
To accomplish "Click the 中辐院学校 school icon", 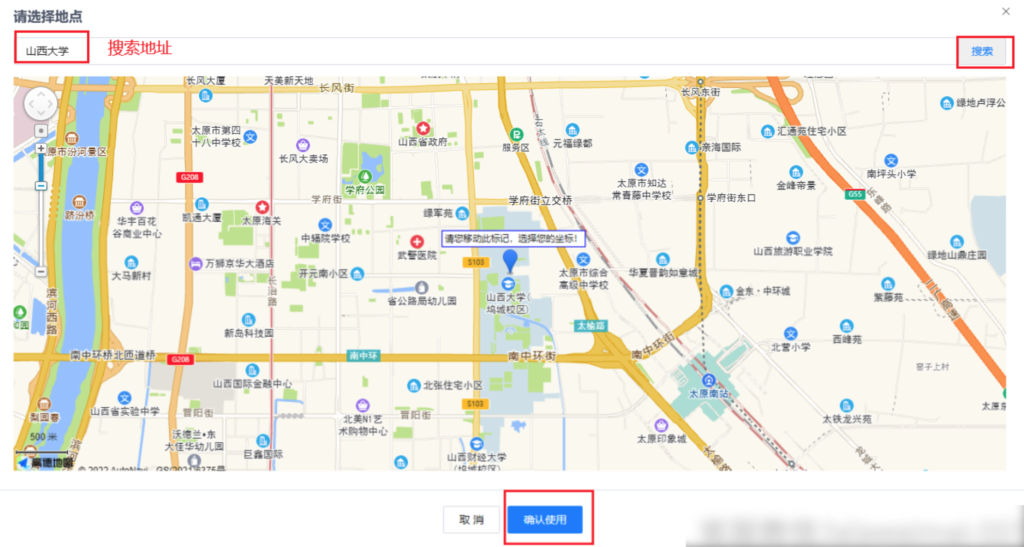I will point(325,225).
